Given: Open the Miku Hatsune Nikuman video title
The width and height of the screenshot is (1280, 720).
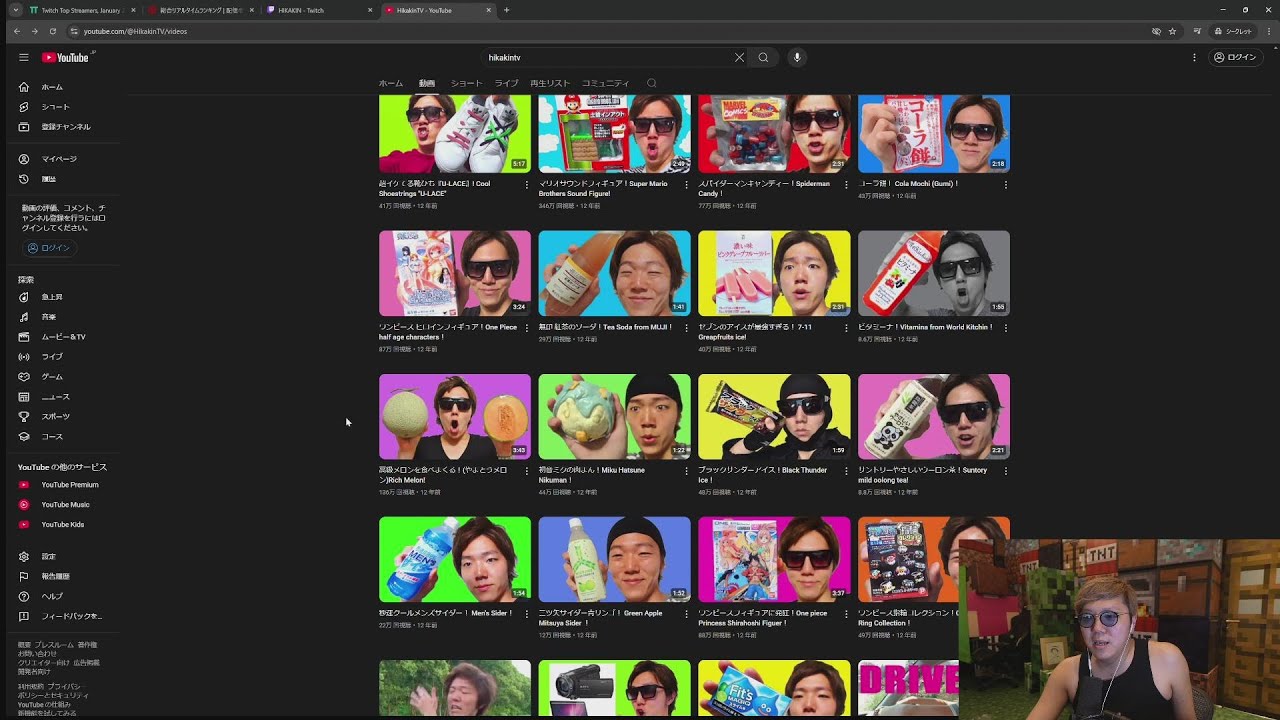Looking at the screenshot, I should [594, 475].
